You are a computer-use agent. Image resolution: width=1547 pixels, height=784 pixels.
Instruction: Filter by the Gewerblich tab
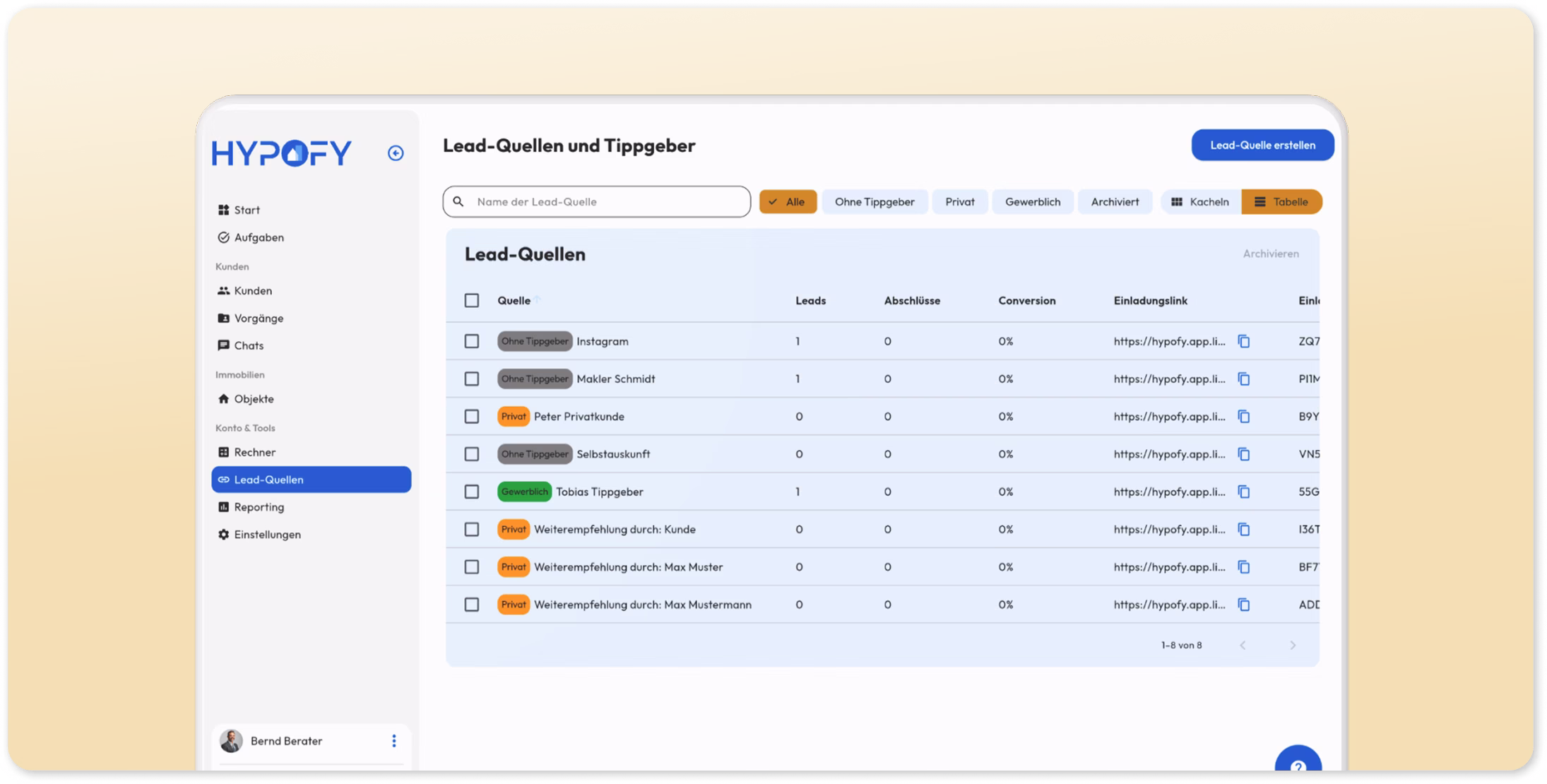tap(1032, 202)
